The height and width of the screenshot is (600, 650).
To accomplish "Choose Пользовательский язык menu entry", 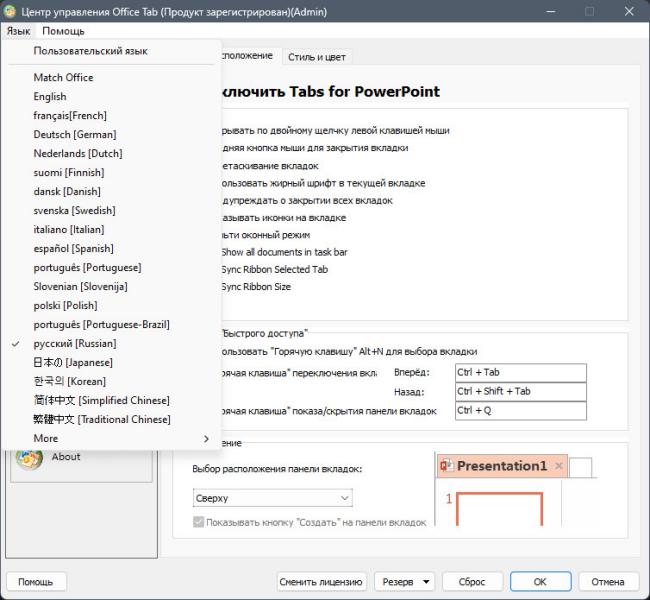I will pyautogui.click(x=111, y=51).
